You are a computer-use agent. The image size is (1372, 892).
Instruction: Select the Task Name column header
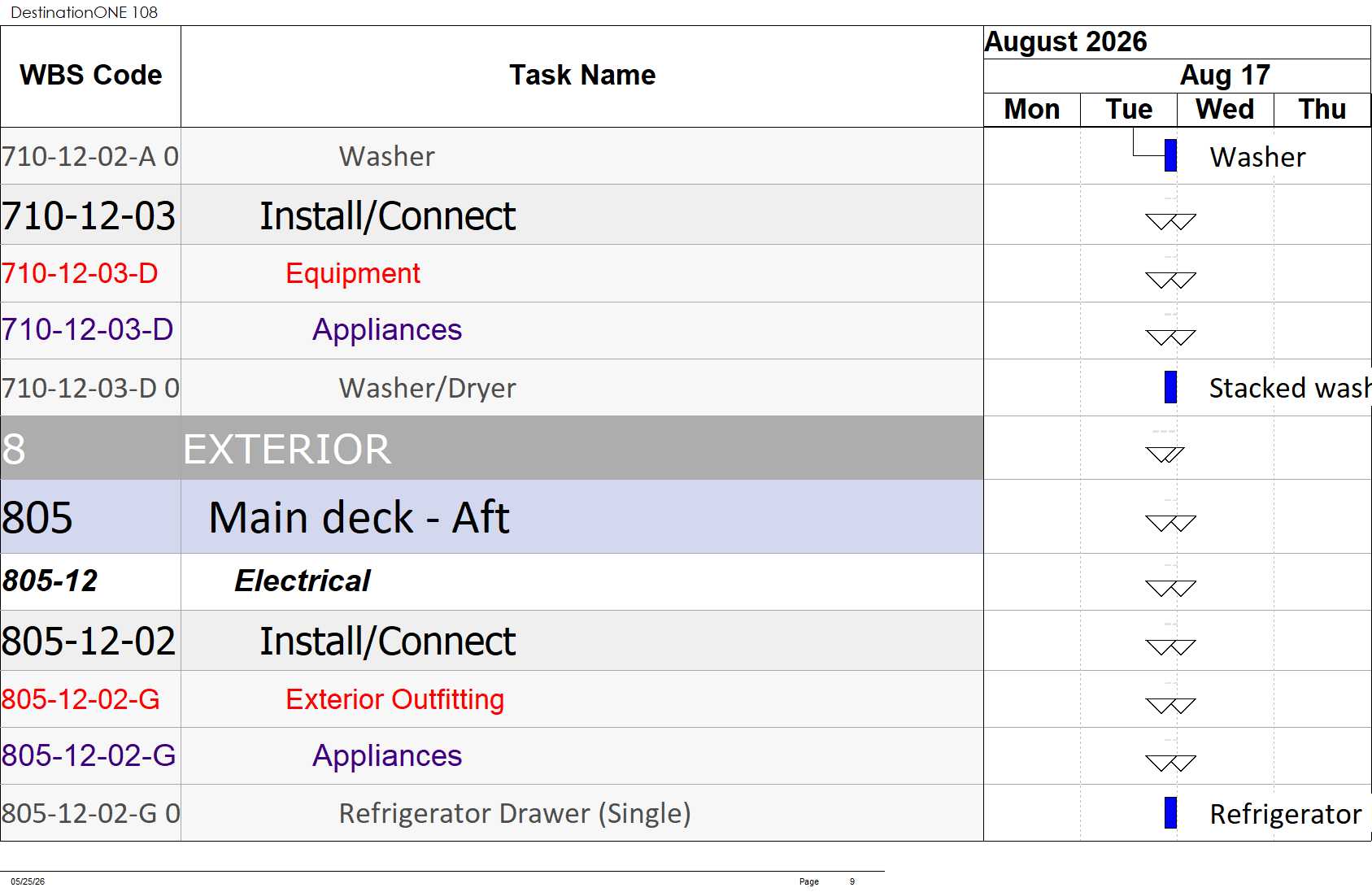[582, 76]
